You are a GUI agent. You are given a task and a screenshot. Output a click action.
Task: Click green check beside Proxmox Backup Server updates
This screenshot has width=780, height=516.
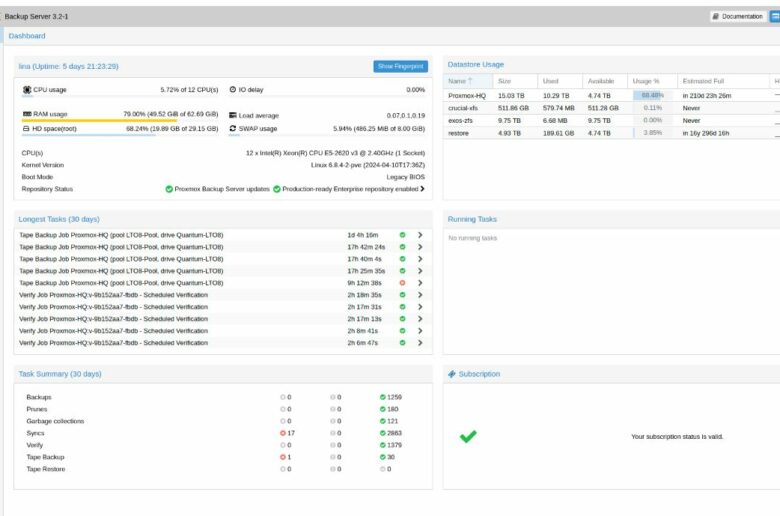tap(169, 189)
